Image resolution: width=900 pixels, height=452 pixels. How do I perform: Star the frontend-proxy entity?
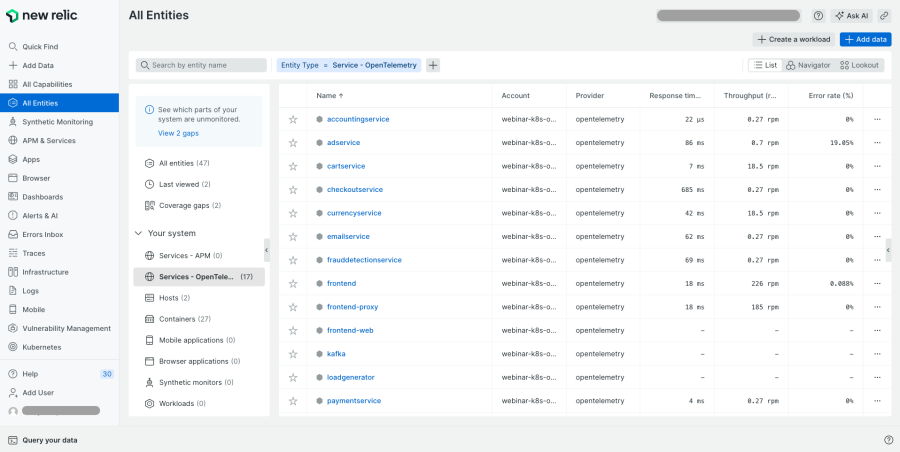[293, 307]
